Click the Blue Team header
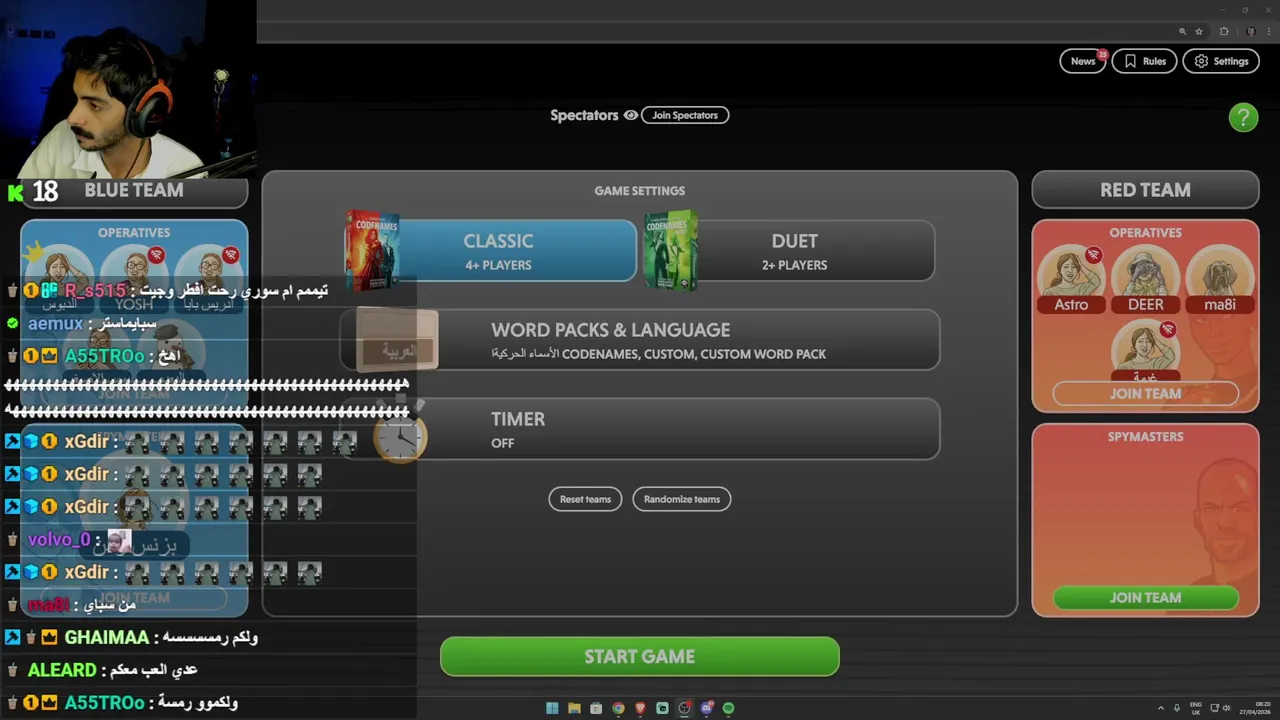The height and width of the screenshot is (720, 1280). tap(134, 190)
